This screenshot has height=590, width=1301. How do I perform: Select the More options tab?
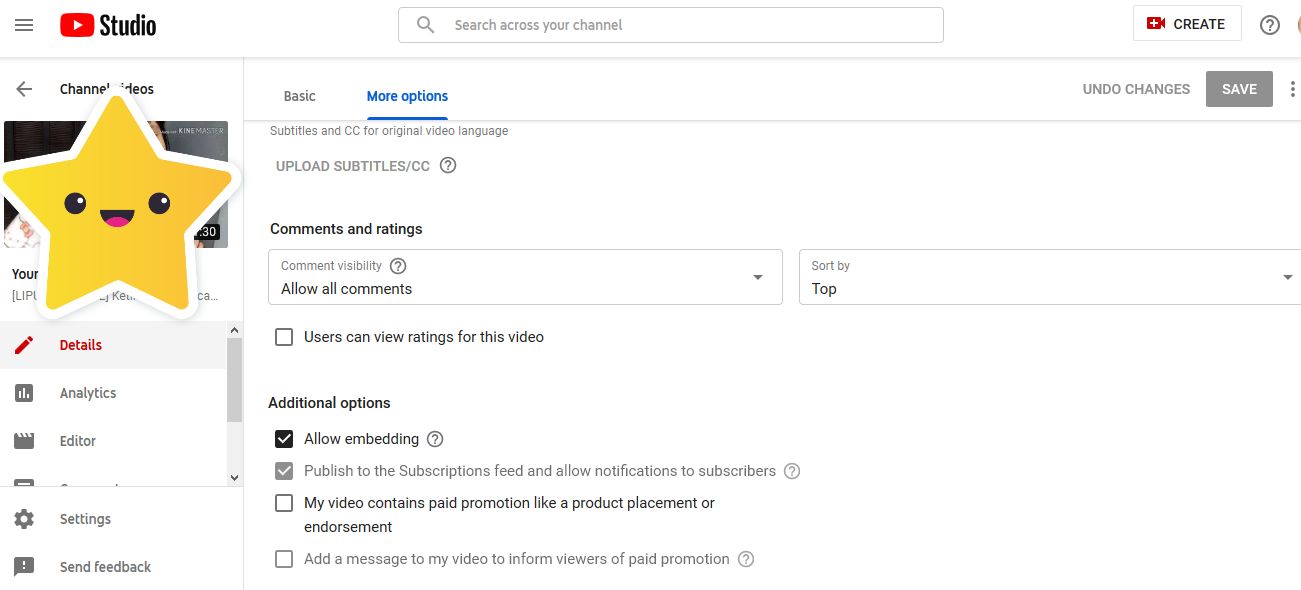(407, 96)
